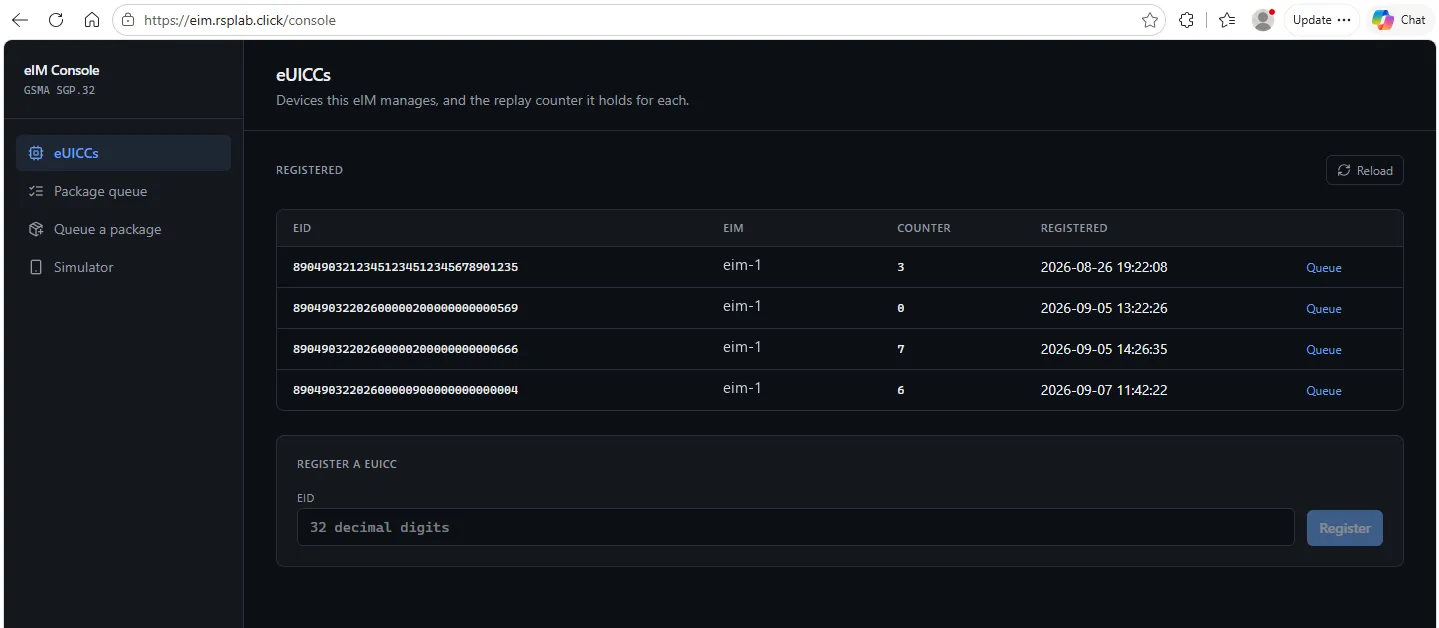Screen dimensions: 1439x628
Task: Bookmark this page with the star icon
Action: 1150,20
